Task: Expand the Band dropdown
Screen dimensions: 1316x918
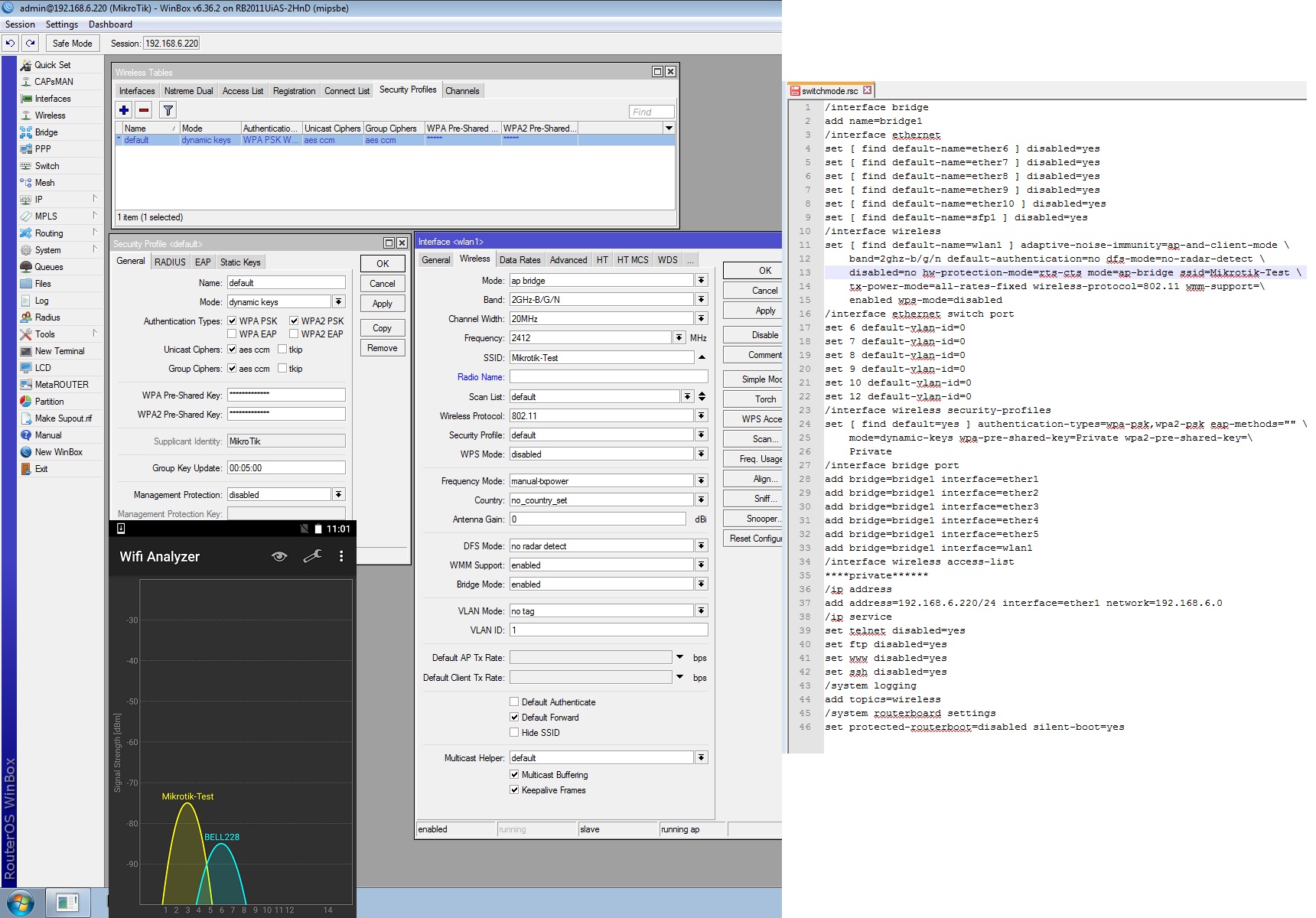Action: (x=701, y=300)
